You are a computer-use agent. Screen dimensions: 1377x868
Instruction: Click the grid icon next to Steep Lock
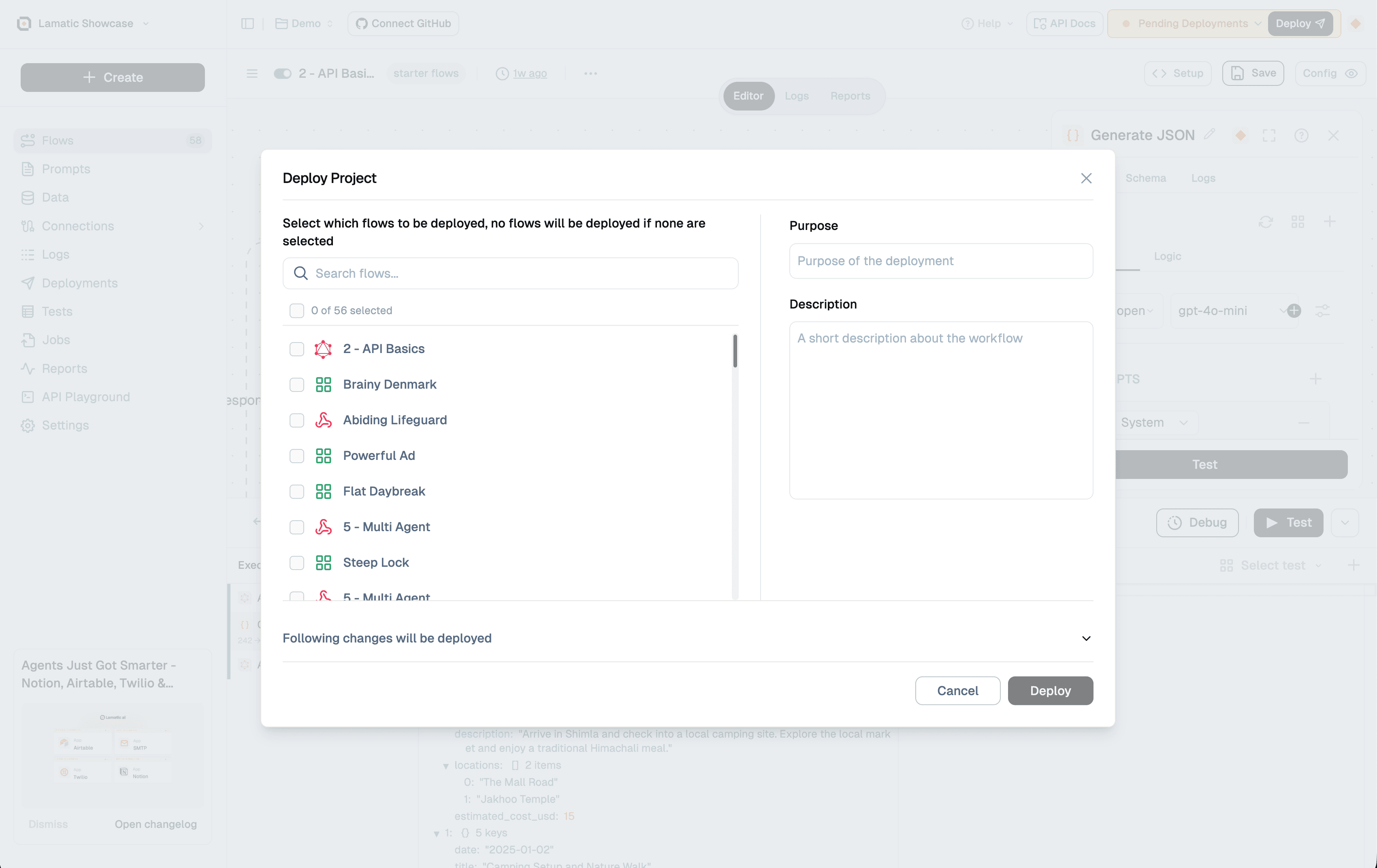click(x=323, y=563)
